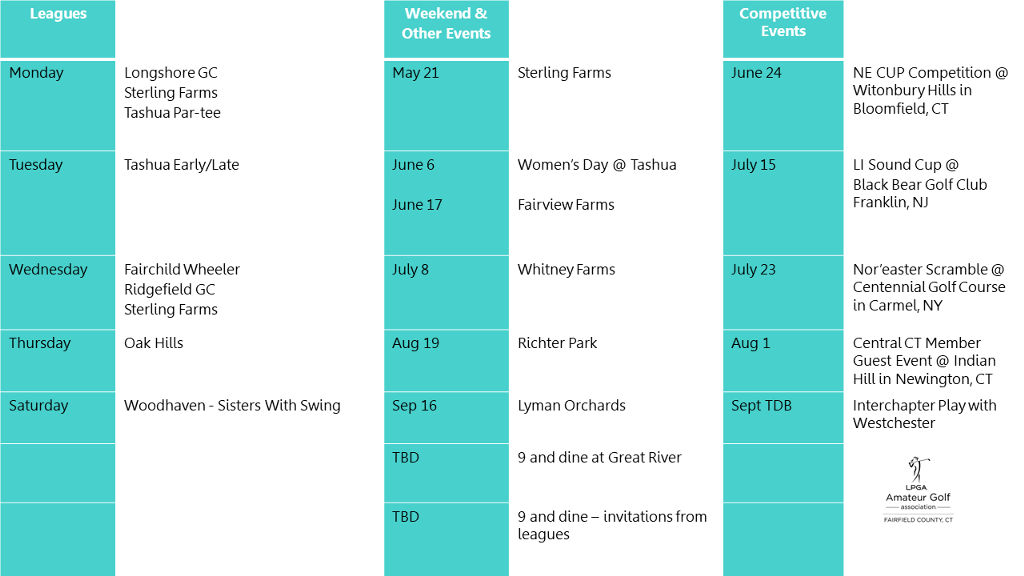Select the July 15 competitive date cell
1024x576 pixels.
[783, 203]
